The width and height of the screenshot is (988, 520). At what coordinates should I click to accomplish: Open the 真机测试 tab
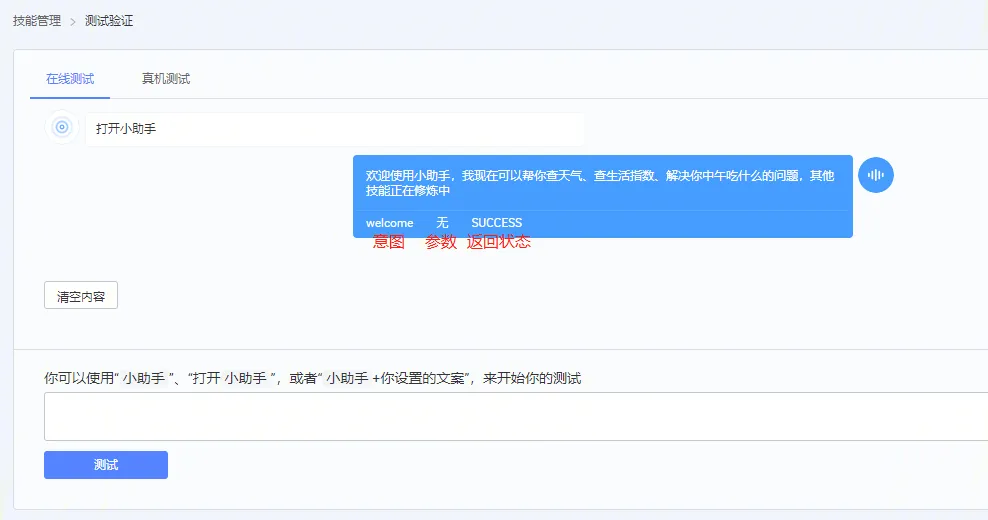pyautogui.click(x=166, y=79)
